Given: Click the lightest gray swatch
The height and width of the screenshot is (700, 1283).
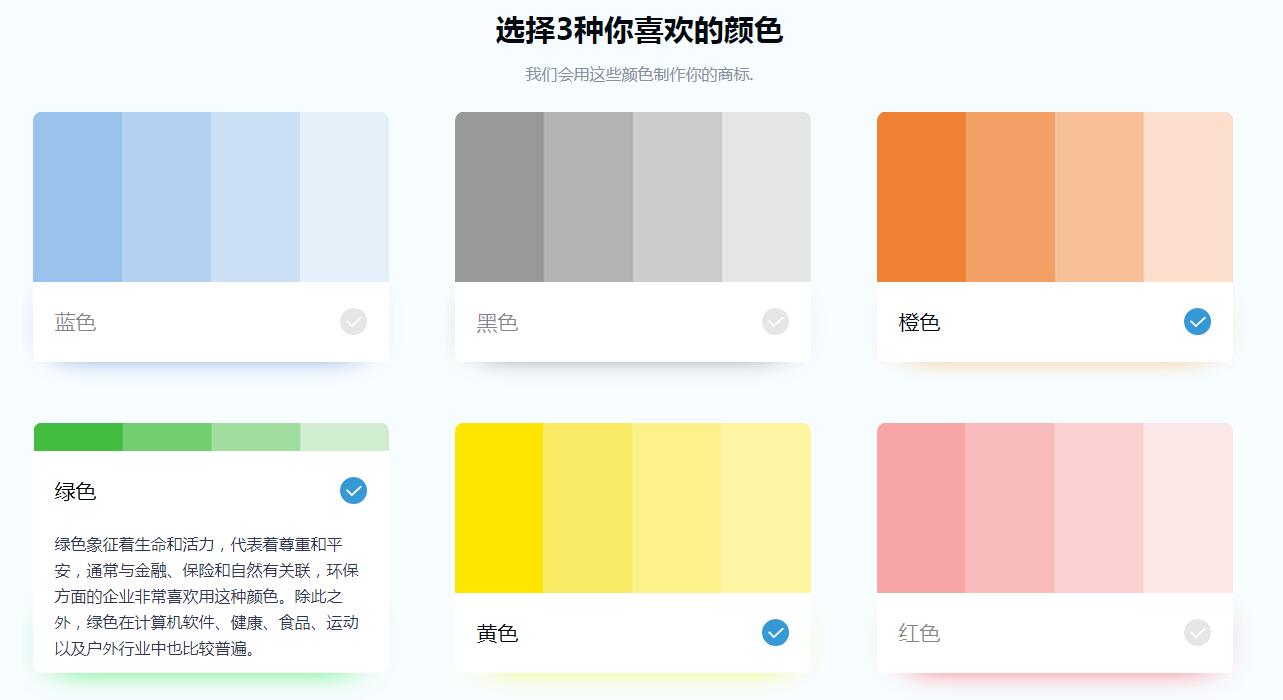Looking at the screenshot, I should click(x=766, y=197).
